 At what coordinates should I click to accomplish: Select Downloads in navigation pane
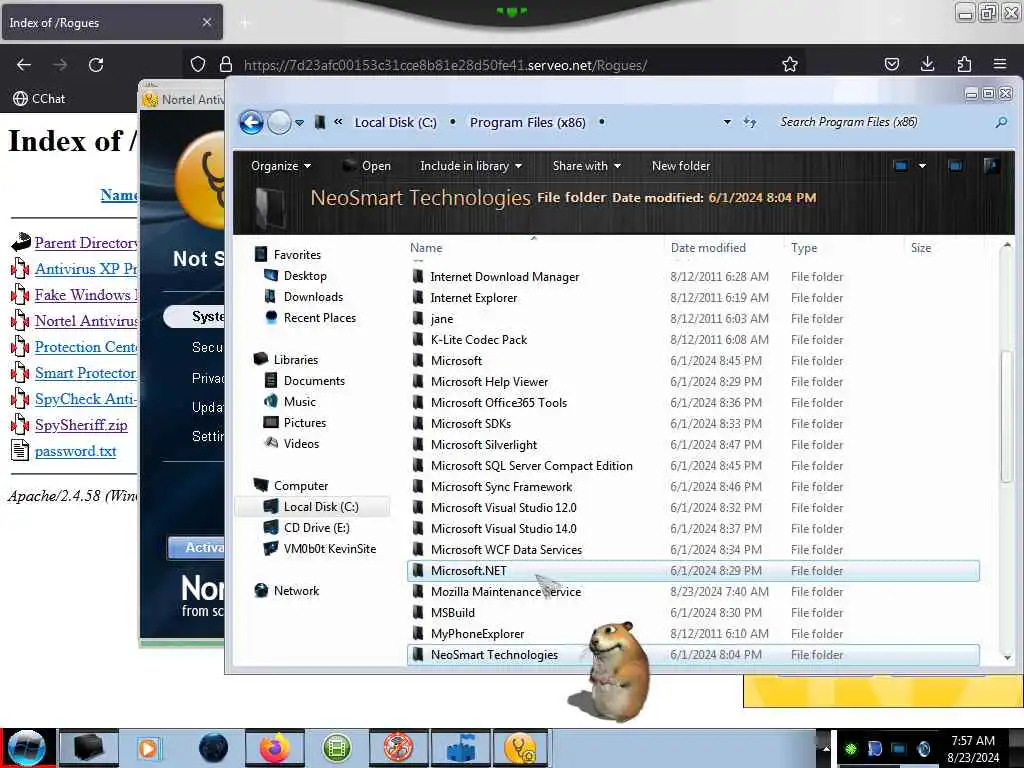[313, 296]
